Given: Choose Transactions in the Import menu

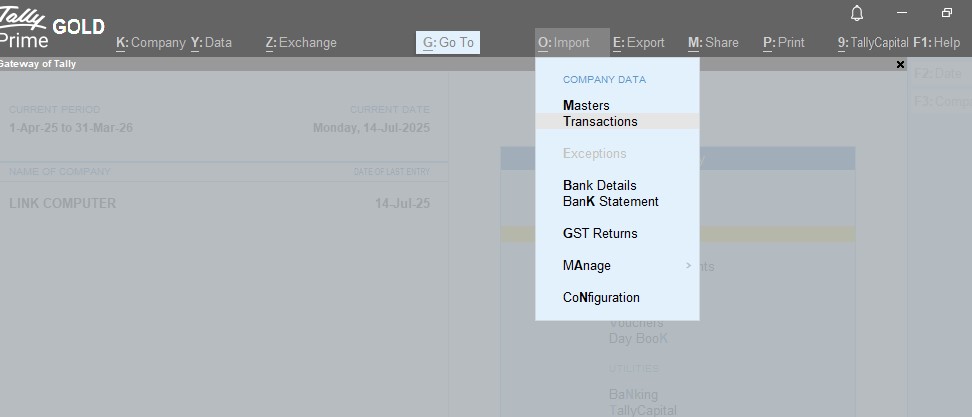Looking at the screenshot, I should coord(600,121).
